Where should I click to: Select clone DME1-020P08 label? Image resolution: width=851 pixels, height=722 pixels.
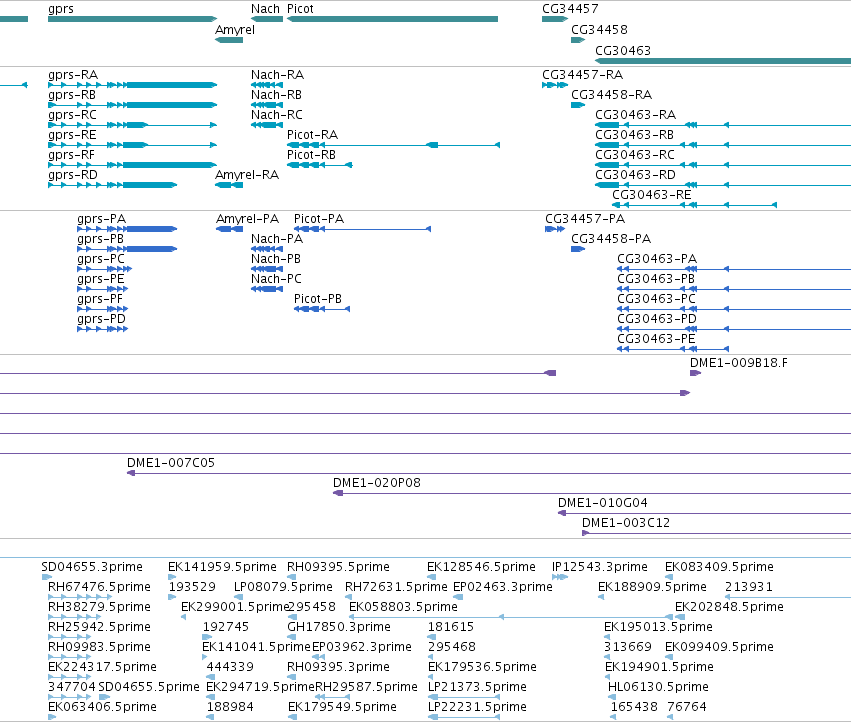(x=377, y=483)
